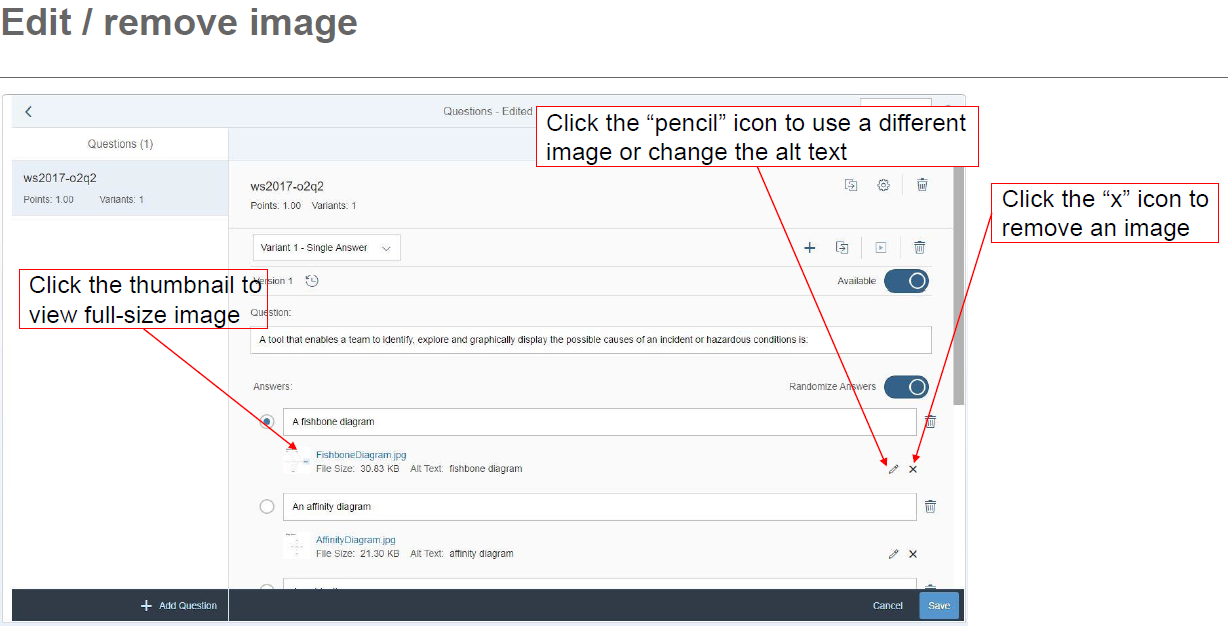The height and width of the screenshot is (633, 1228).
Task: Open settings gear for question ws2017-o2q2
Action: point(884,185)
